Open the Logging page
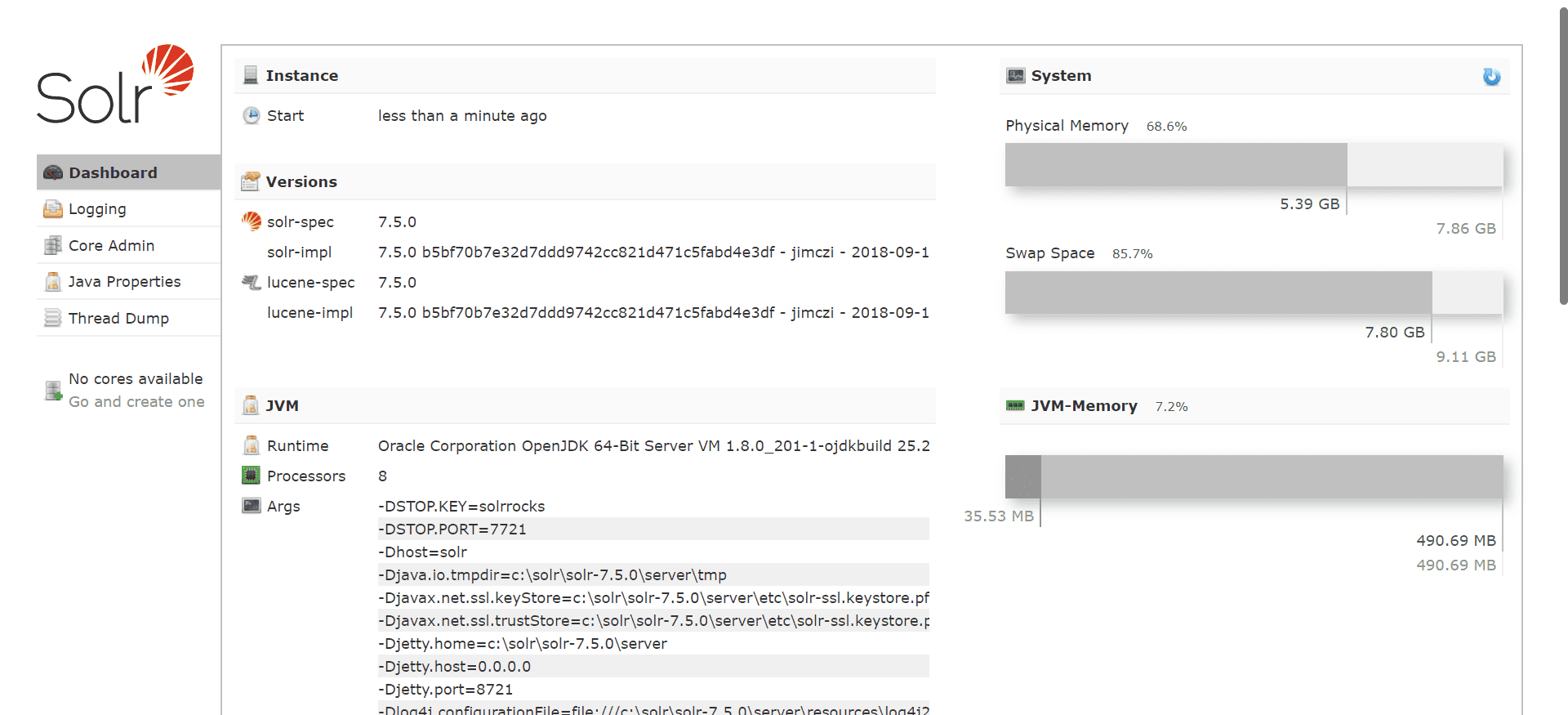This screenshot has width=1568, height=715. (x=128, y=209)
